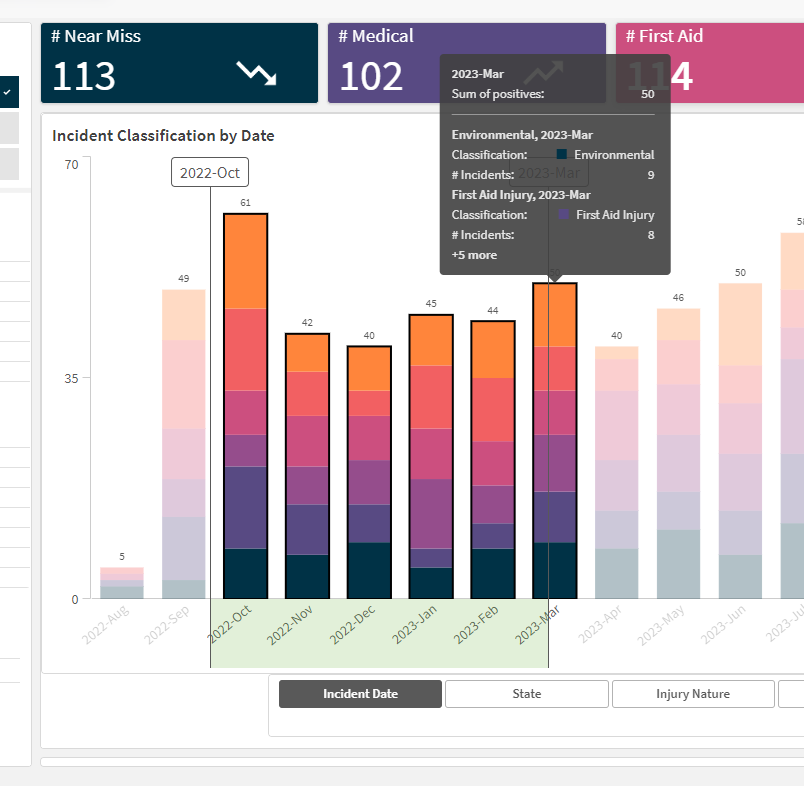The image size is (804, 786).
Task: Click the # Near Miss value 113
Action: pos(84,76)
